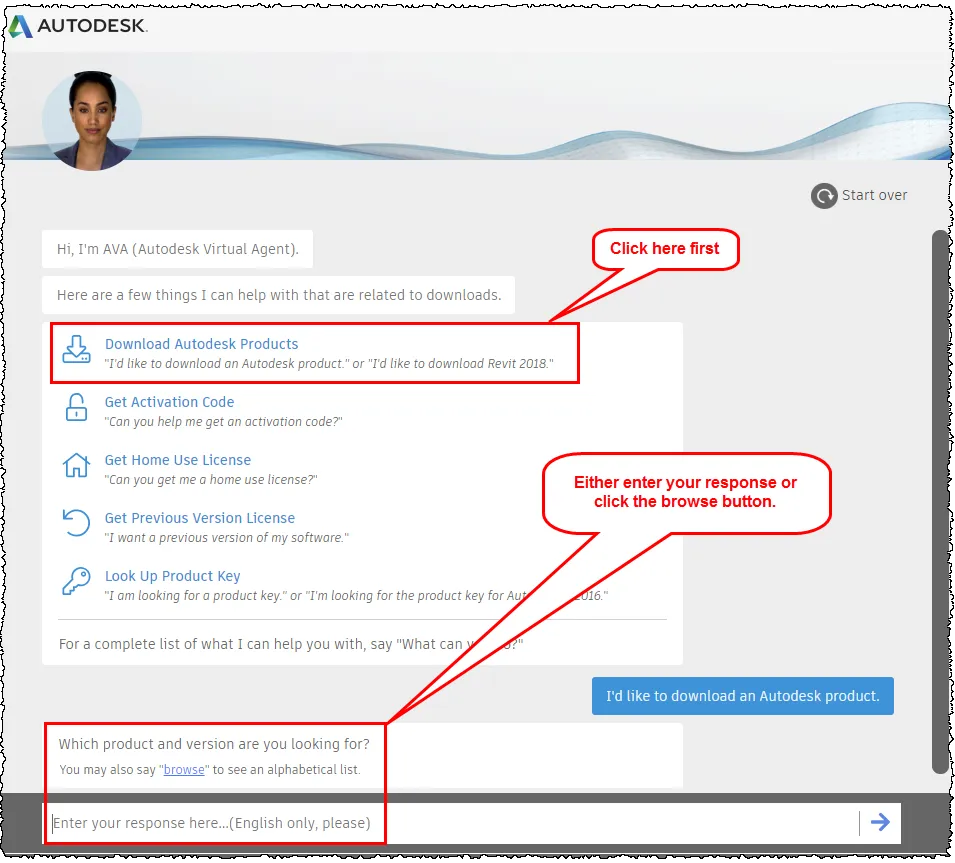955x863 pixels.
Task: Click the blue send arrow icon
Action: (880, 821)
